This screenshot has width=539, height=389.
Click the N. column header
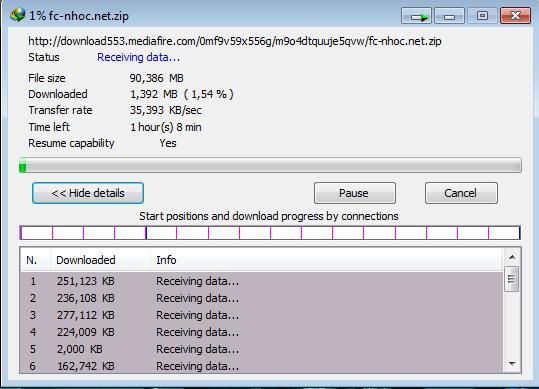(x=35, y=260)
